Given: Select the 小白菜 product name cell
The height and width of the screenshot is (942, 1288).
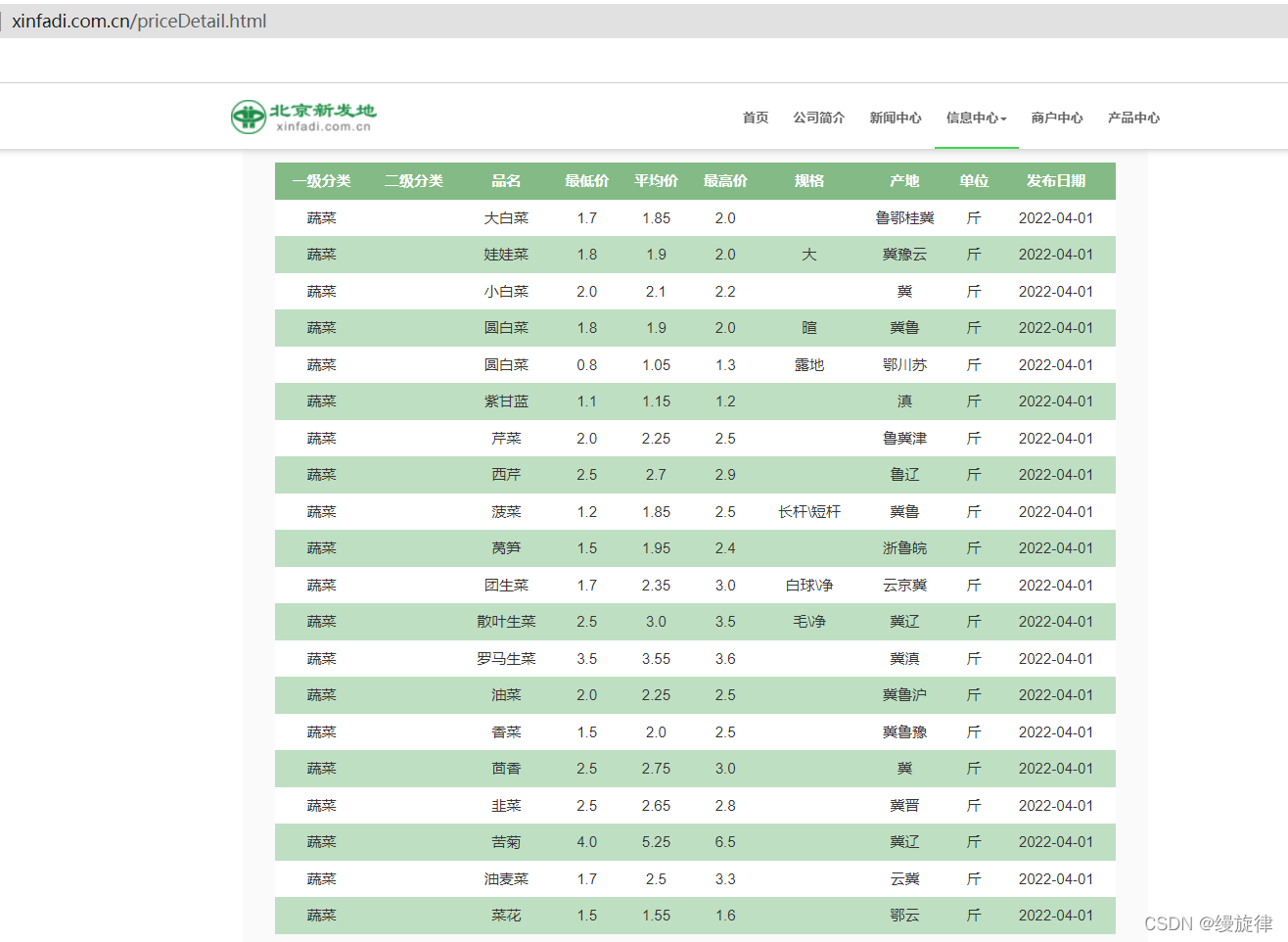Looking at the screenshot, I should click(506, 292).
